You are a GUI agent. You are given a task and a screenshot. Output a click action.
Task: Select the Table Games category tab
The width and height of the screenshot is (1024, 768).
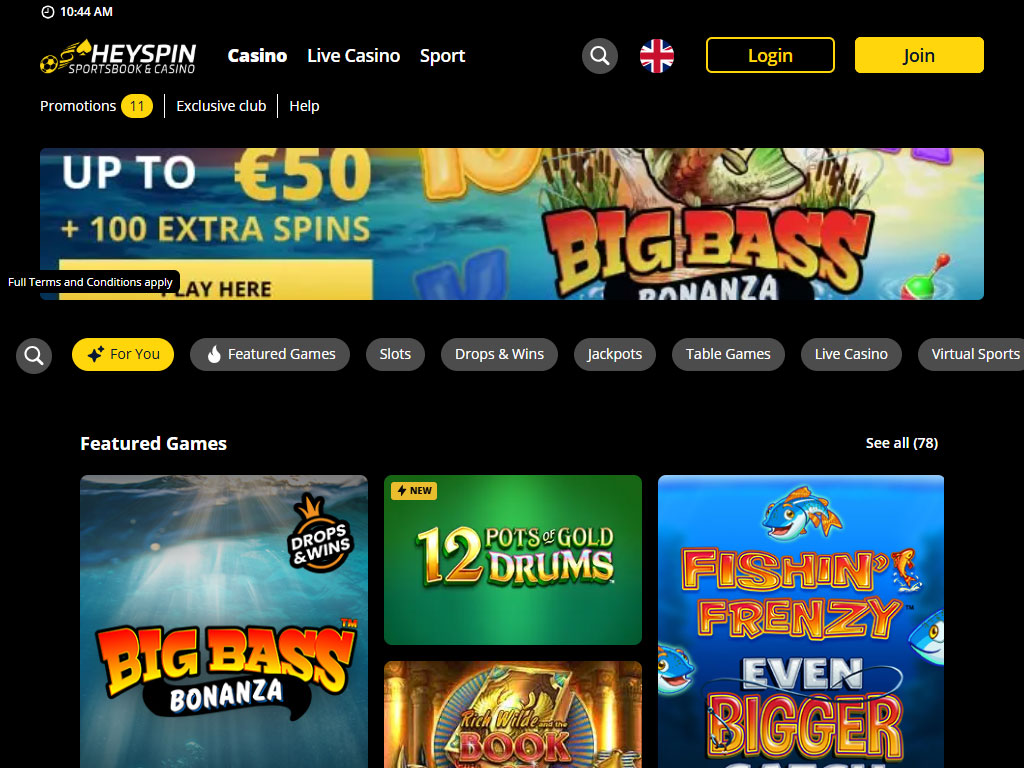[x=728, y=354]
